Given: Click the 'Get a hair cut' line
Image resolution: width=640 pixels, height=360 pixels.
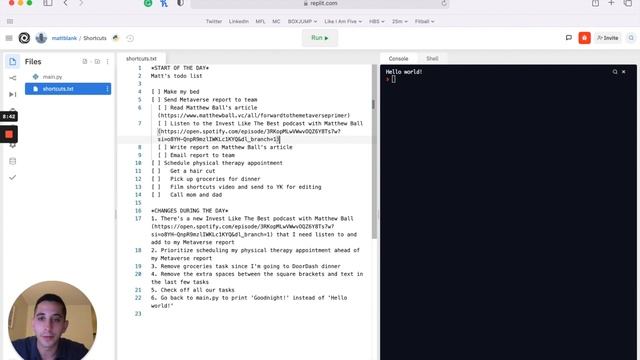Looking at the screenshot, I should point(183,171).
